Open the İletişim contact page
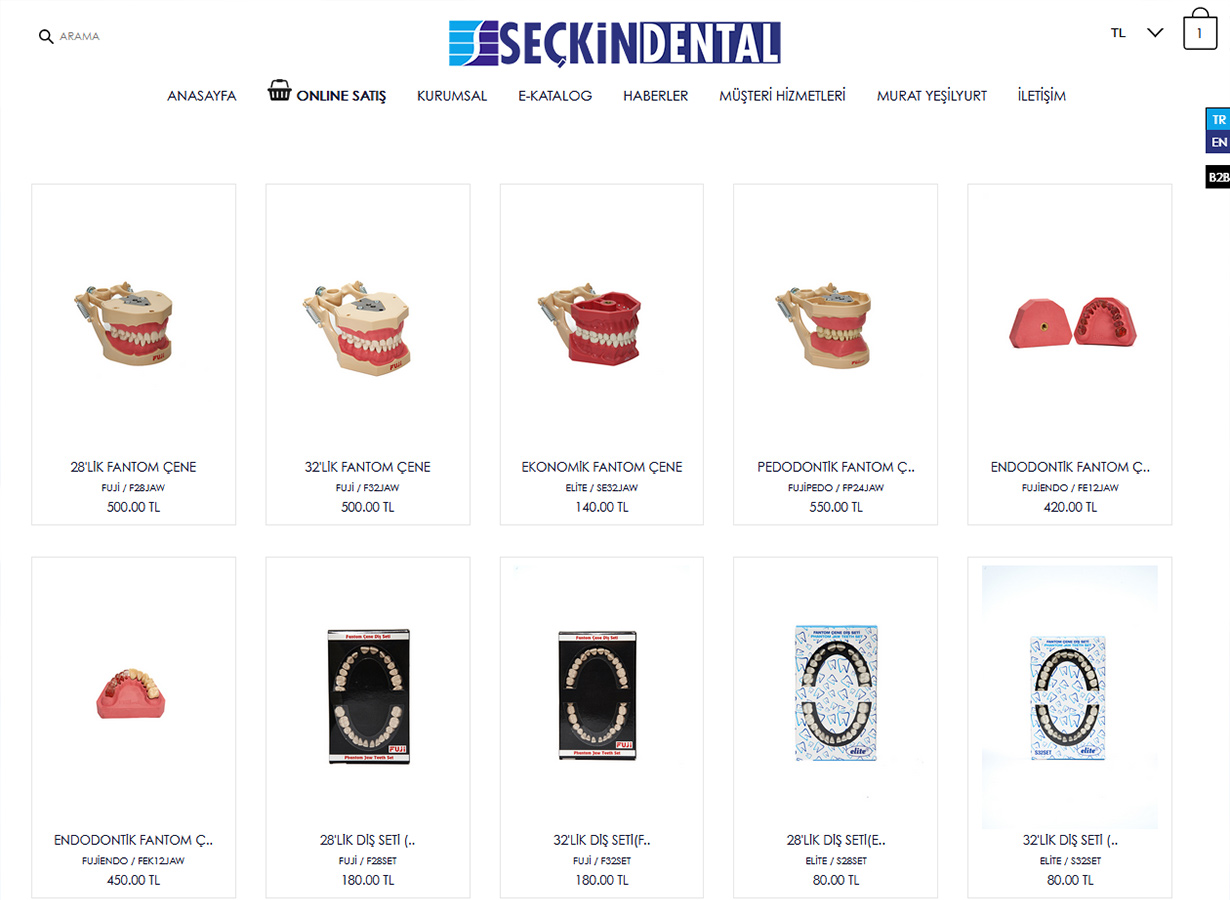The width and height of the screenshot is (1230, 900). click(1041, 96)
